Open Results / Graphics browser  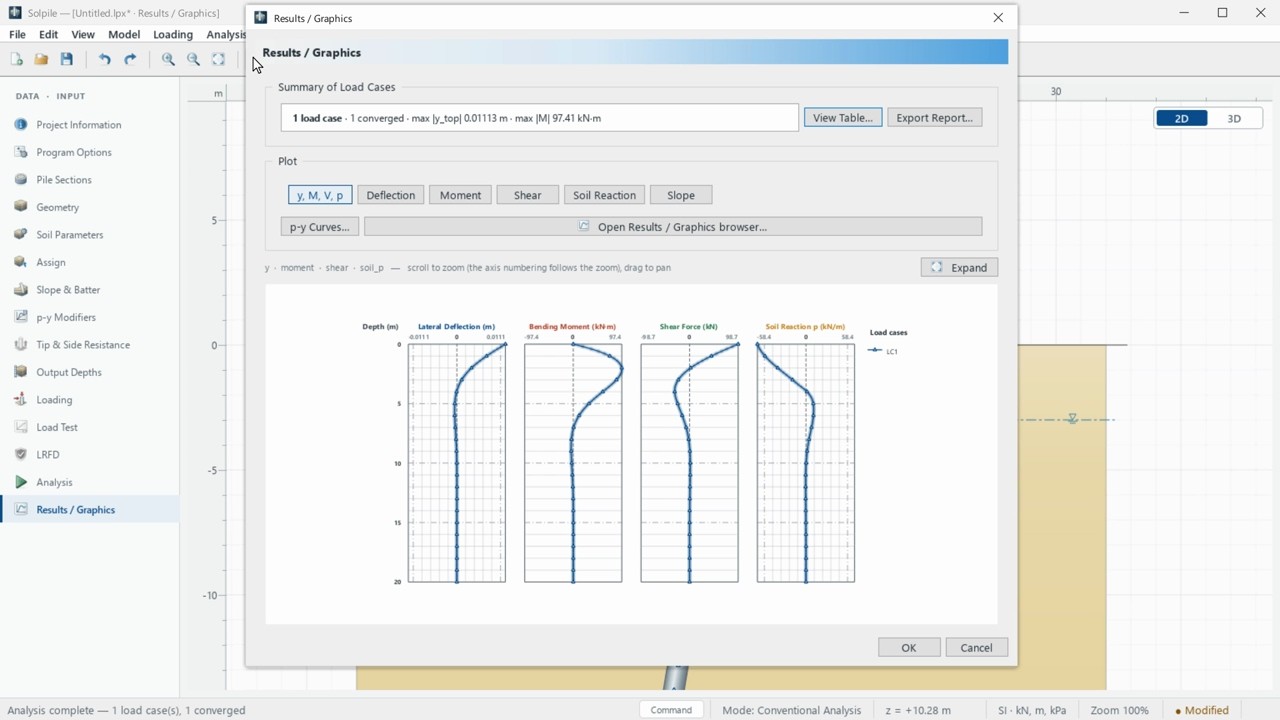[x=673, y=227]
